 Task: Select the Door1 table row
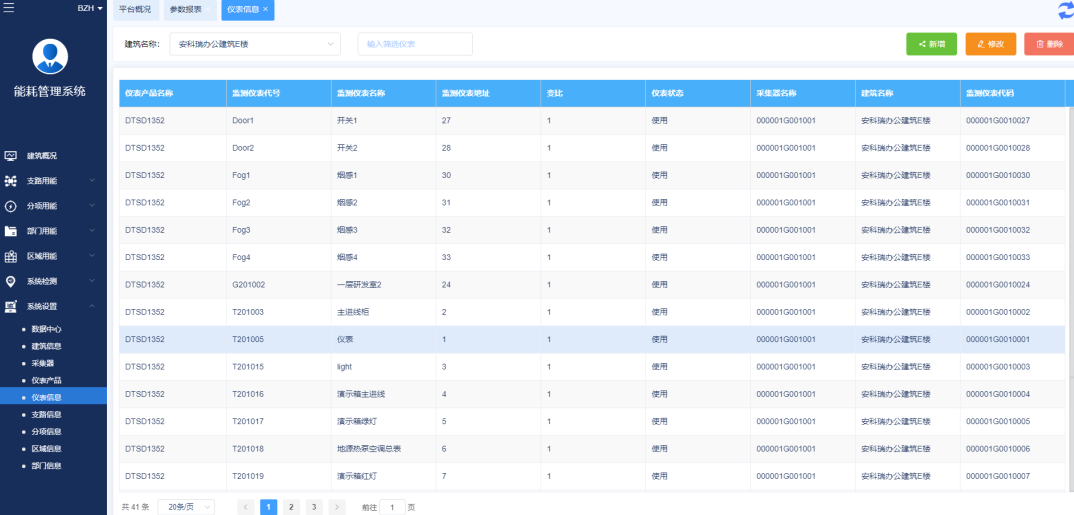592,121
